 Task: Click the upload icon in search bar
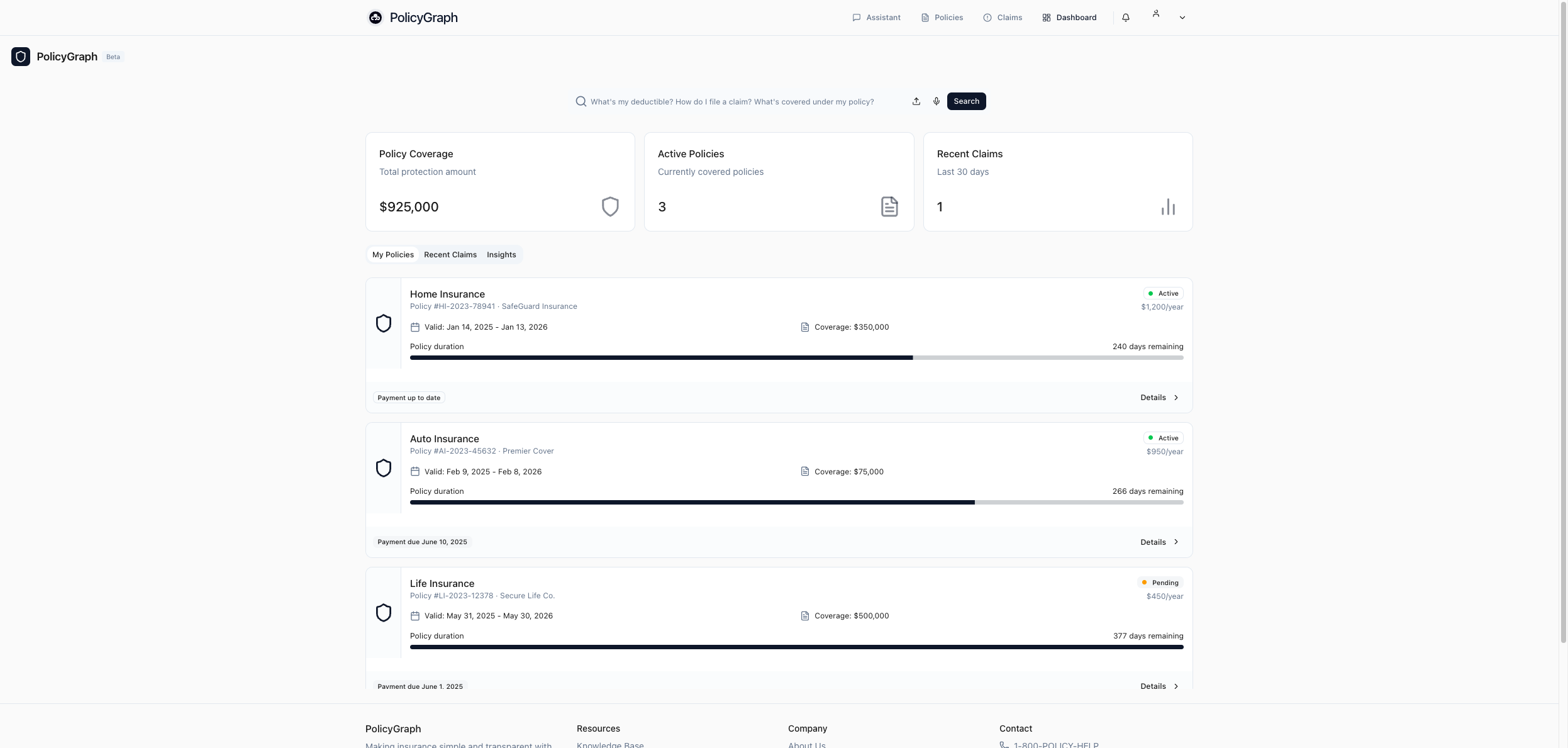pyautogui.click(x=916, y=101)
